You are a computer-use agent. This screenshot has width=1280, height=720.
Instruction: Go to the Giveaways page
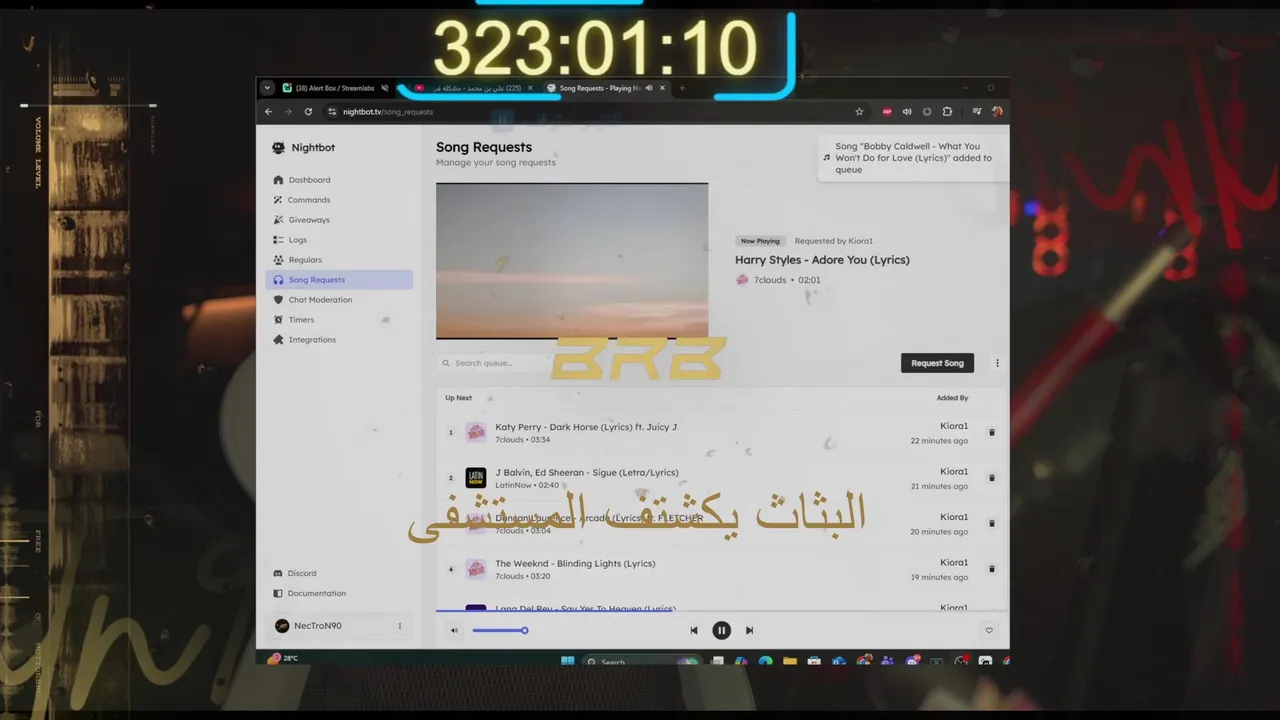(x=339, y=220)
